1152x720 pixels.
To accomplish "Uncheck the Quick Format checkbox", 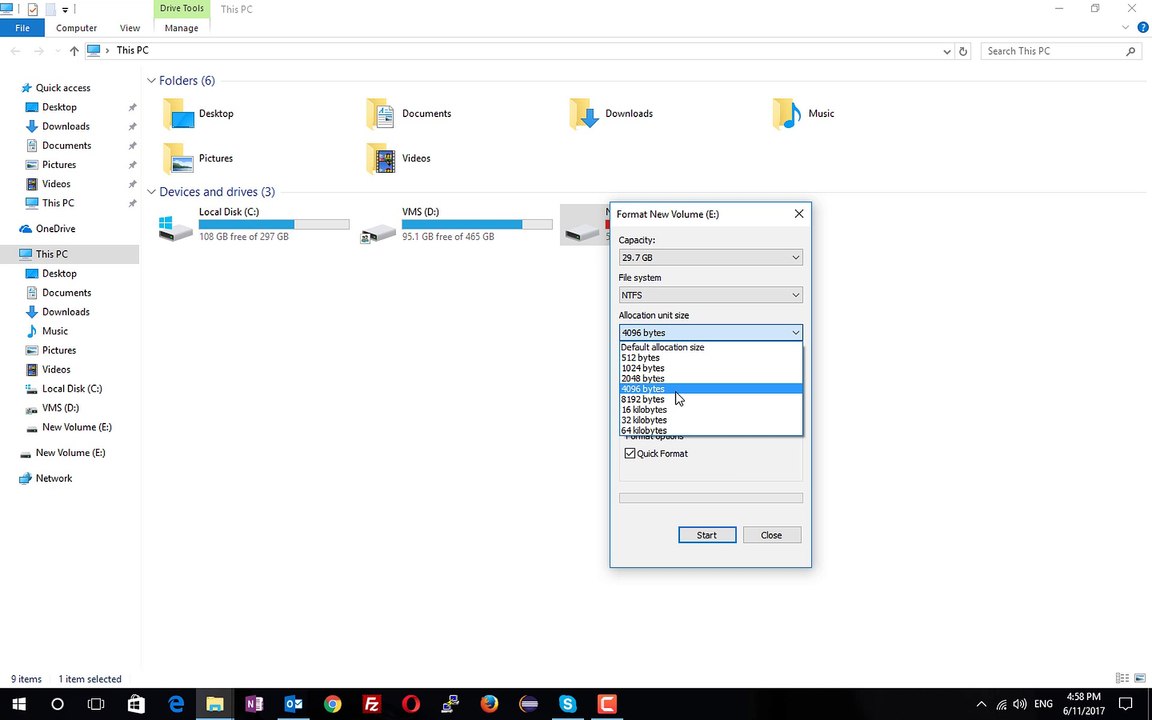I will [x=630, y=453].
